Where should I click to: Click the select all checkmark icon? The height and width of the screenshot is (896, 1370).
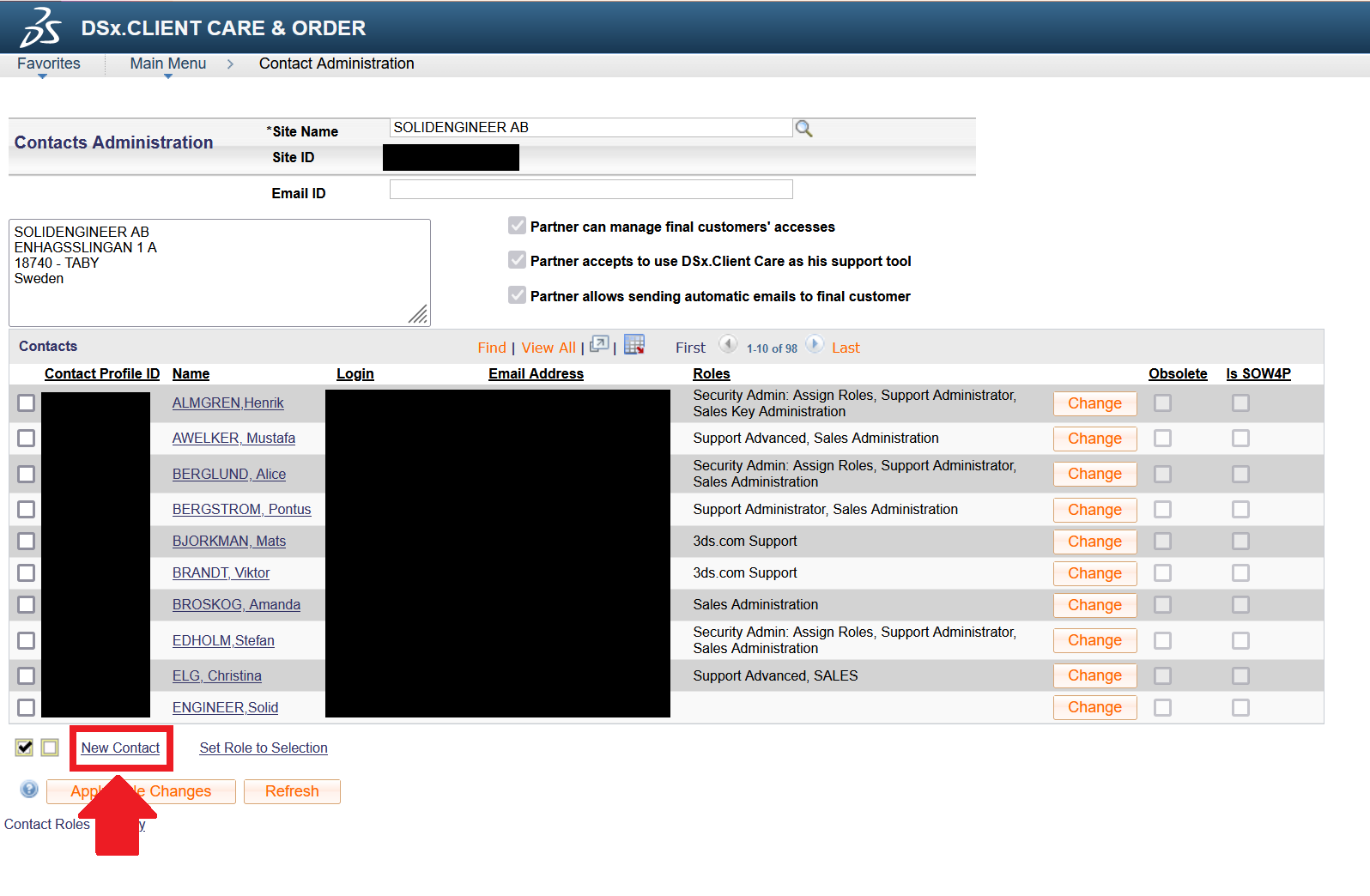pyautogui.click(x=24, y=748)
